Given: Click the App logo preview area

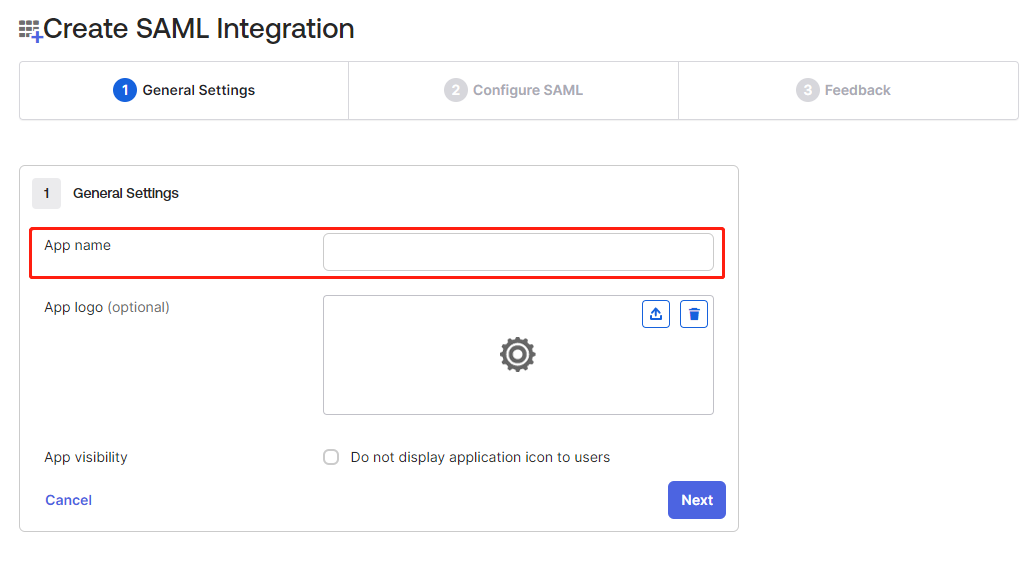Looking at the screenshot, I should [518, 355].
